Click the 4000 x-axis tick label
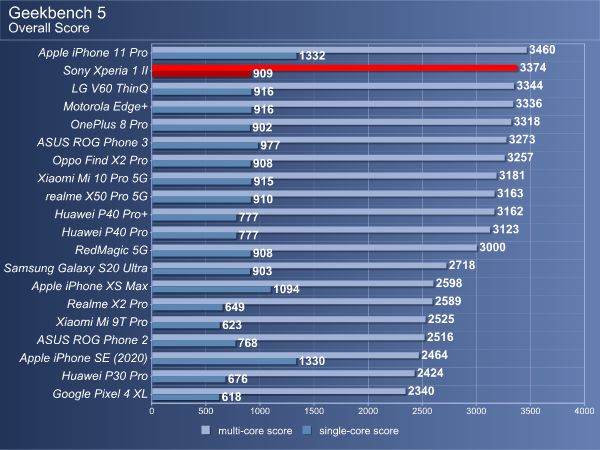The height and width of the screenshot is (450, 600). coord(584,411)
